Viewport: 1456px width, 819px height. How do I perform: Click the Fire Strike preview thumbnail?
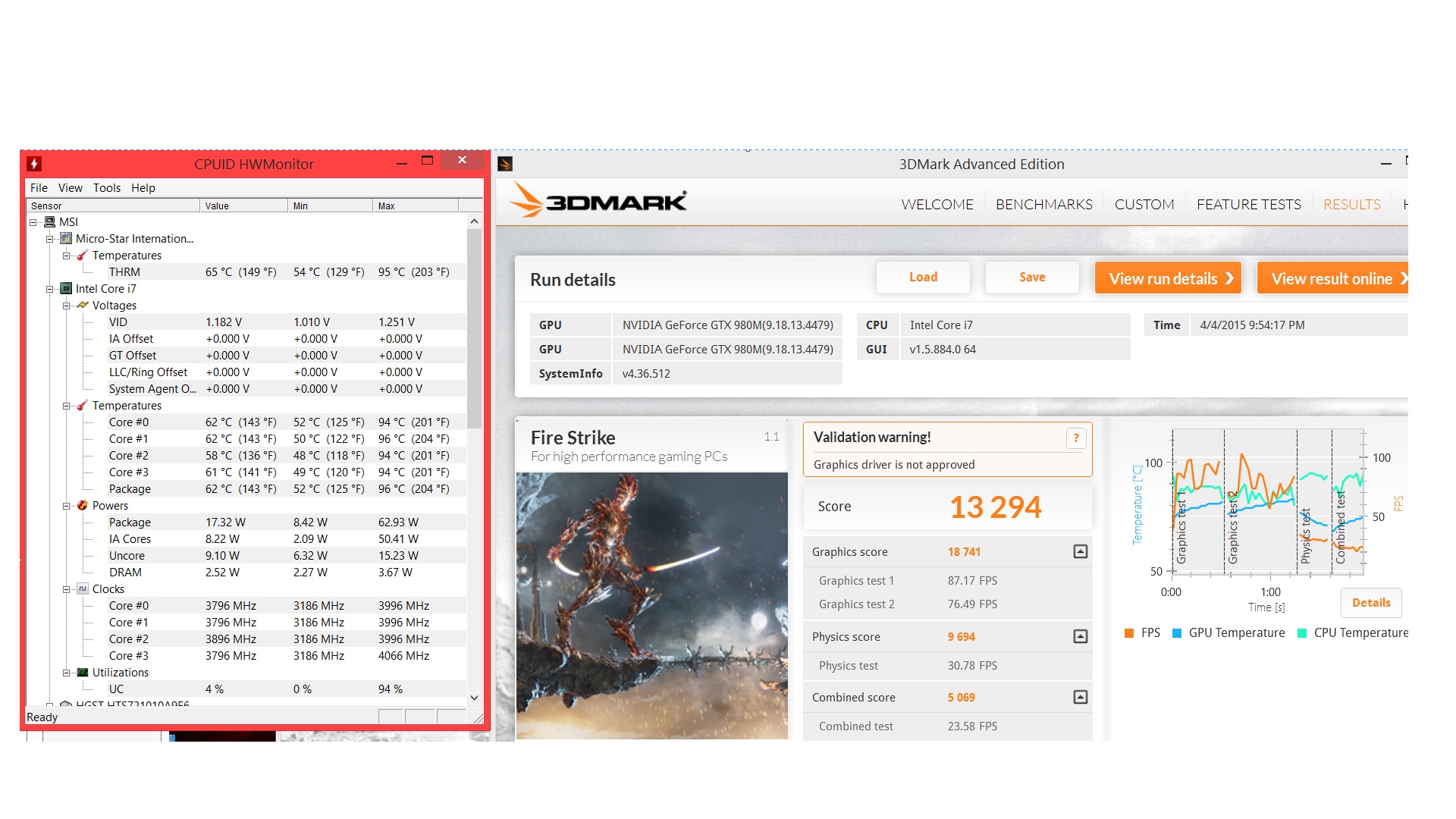652,606
